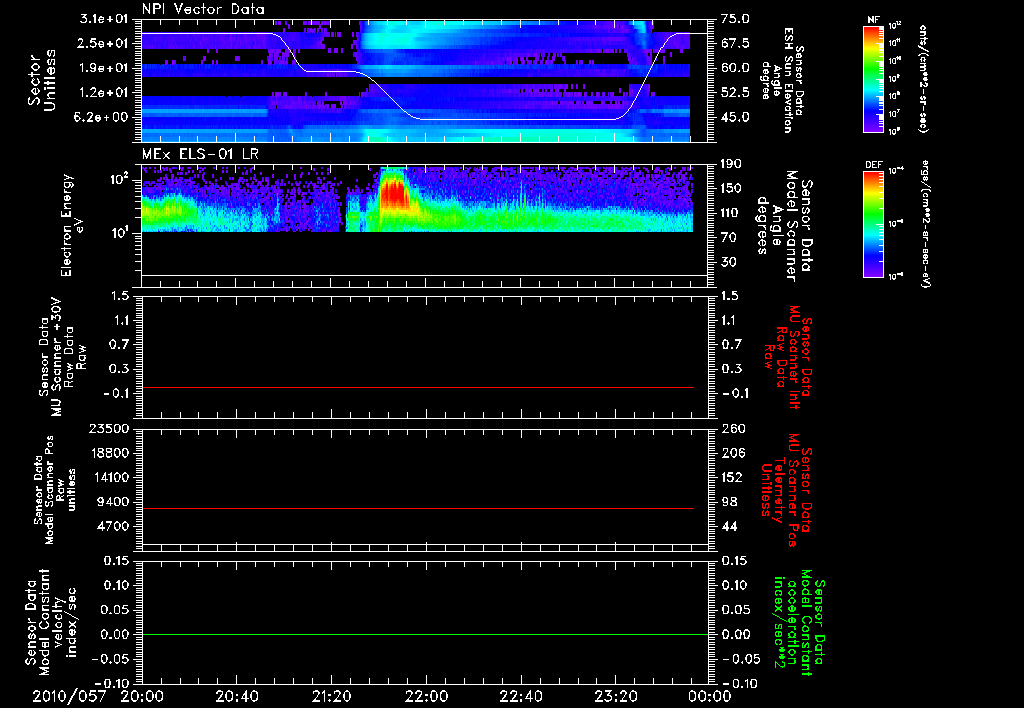This screenshot has width=1024, height=708.
Task: Click the DEF color scale bar
Action: coord(873,224)
